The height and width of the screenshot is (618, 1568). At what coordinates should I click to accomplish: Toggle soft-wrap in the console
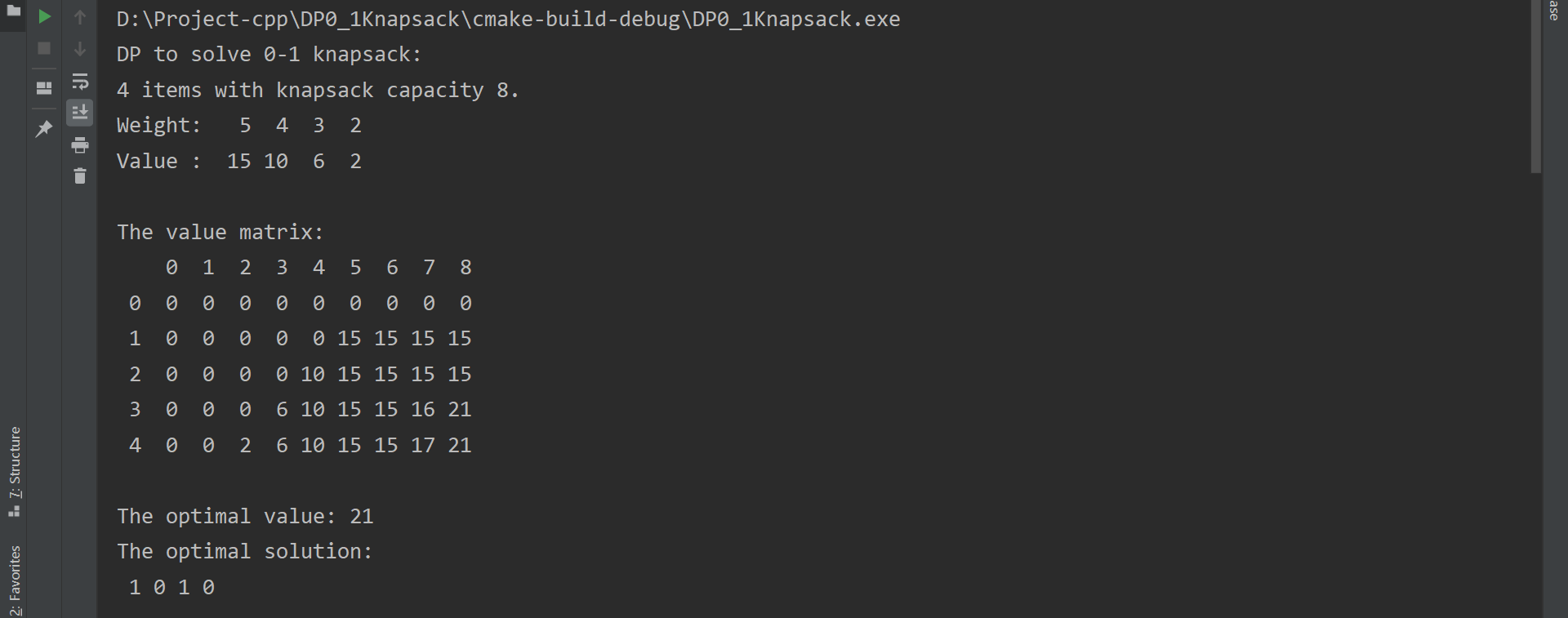80,81
